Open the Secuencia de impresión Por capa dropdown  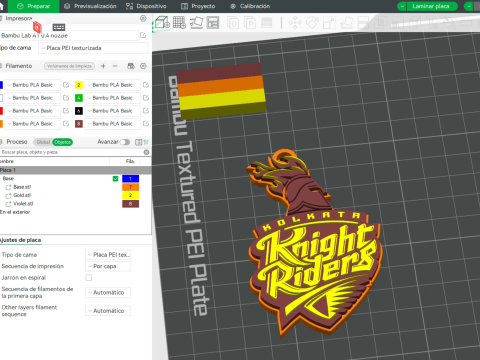pyautogui.click(x=108, y=266)
